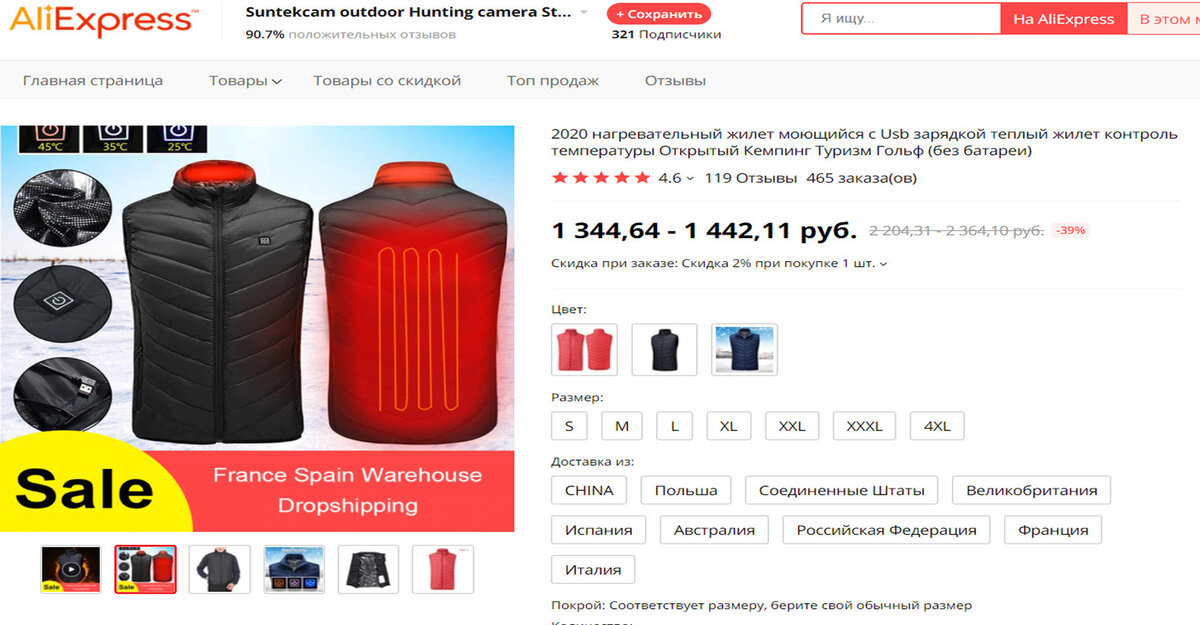Open the Товары dropdown menu
This screenshot has height=625, width=1200.
[245, 81]
